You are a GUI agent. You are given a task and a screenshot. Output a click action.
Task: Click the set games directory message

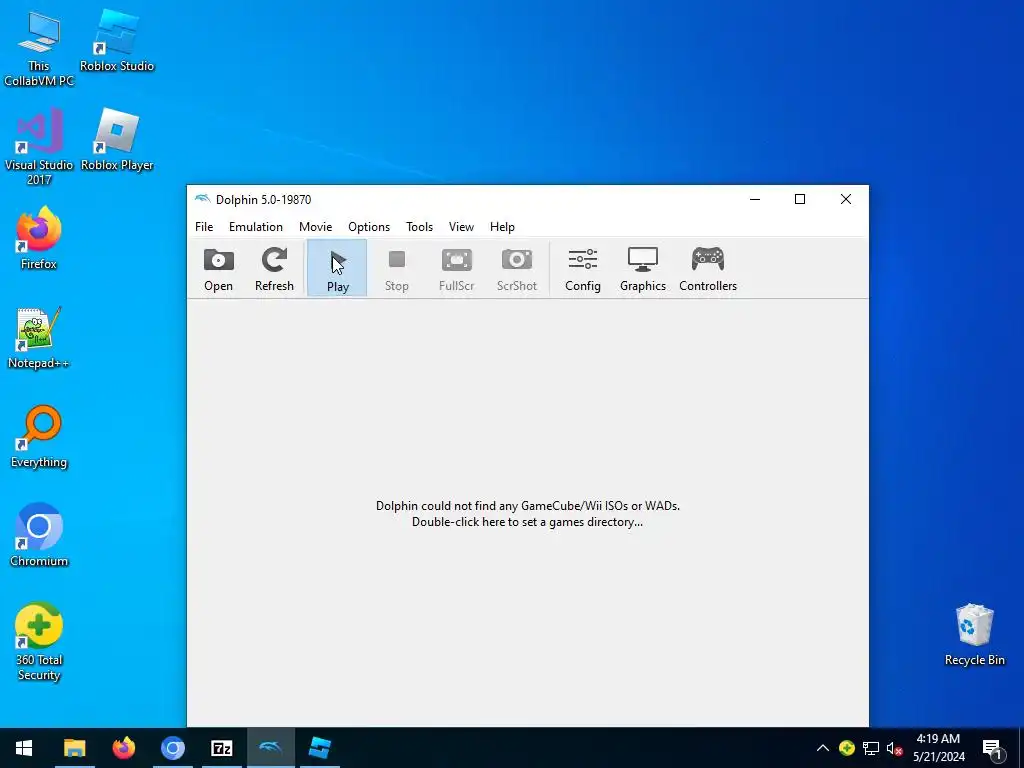point(528,514)
